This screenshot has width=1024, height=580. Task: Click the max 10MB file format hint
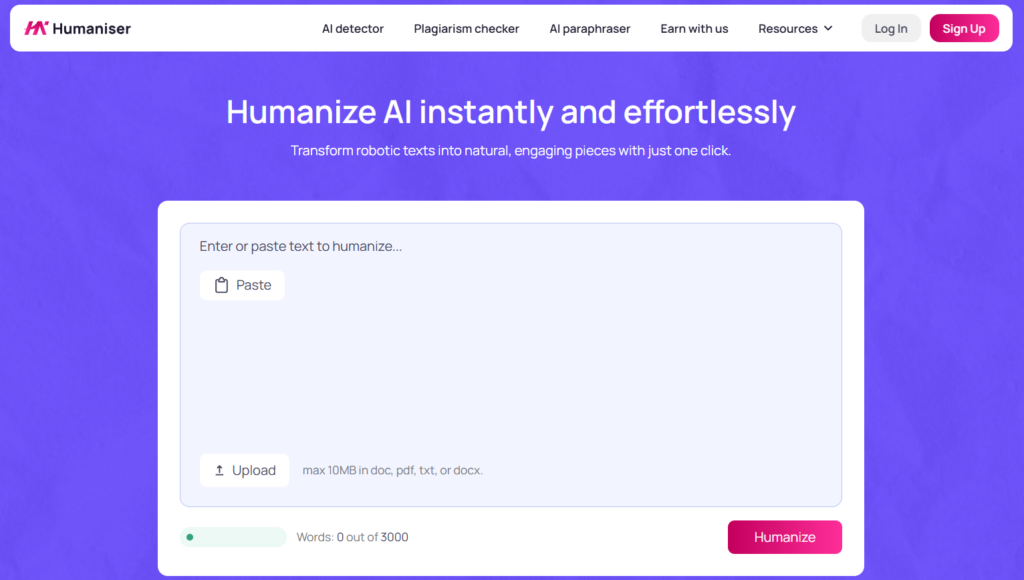coord(392,471)
